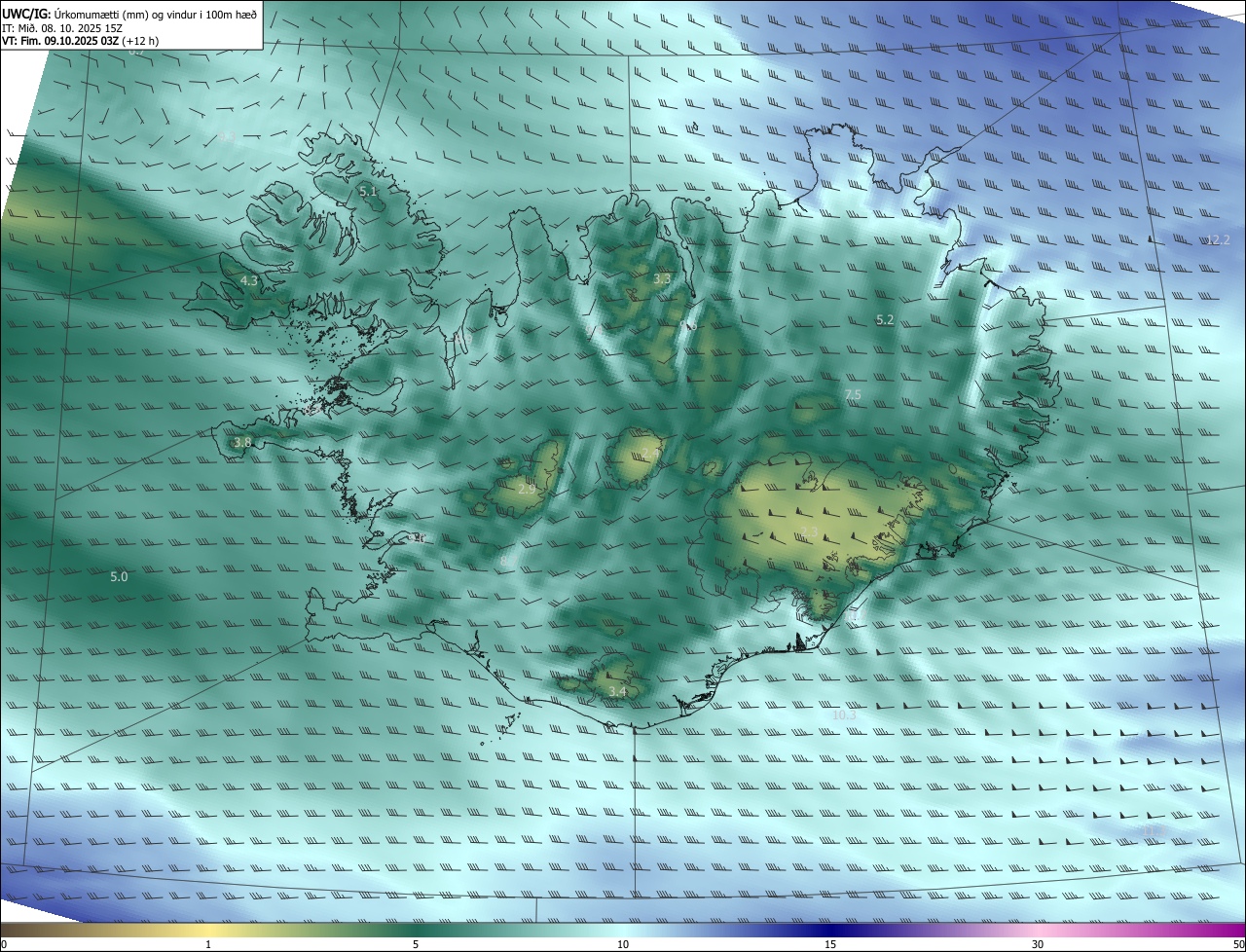1246x952 pixels.
Task: Click the 7.5 value on the map
Action: coord(853,395)
